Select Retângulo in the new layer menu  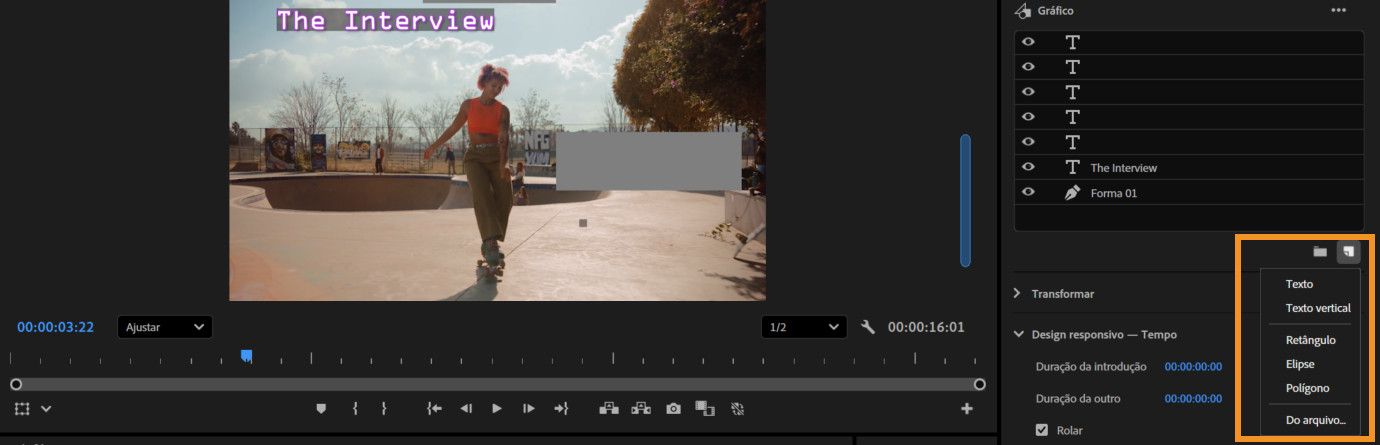(x=1310, y=340)
